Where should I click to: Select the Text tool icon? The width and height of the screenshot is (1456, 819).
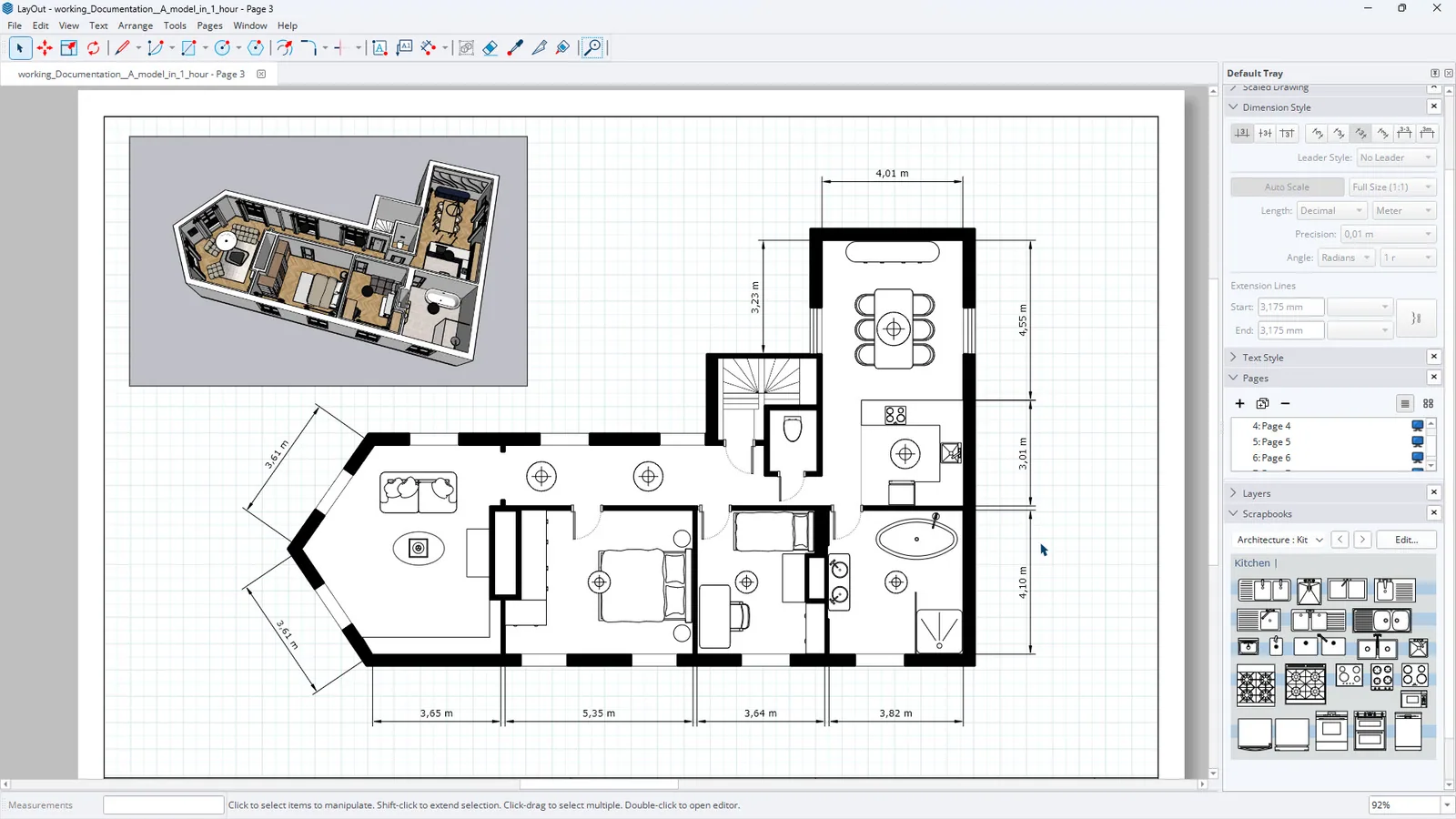pos(379,48)
